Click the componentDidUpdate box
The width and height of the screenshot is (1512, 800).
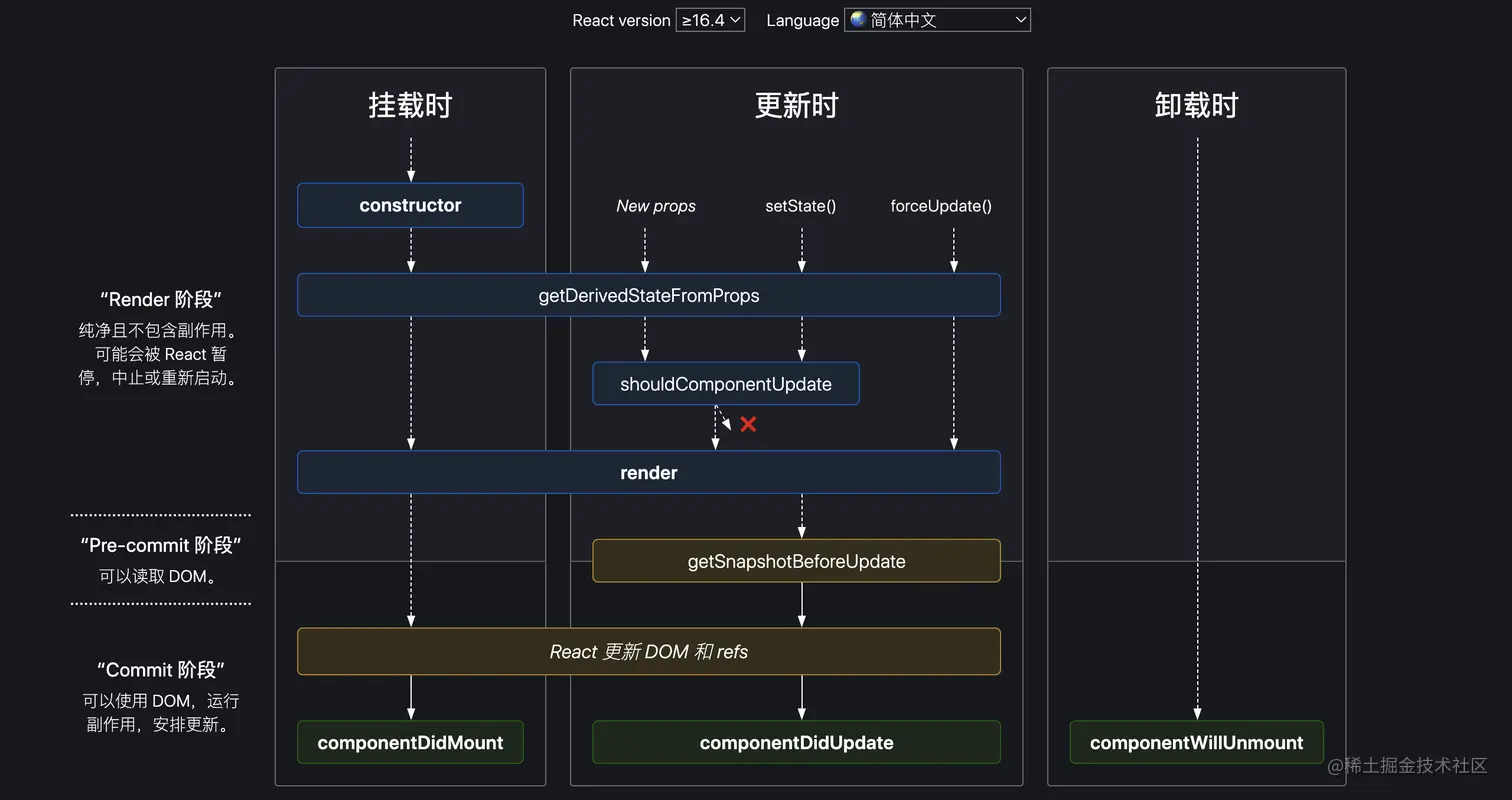(x=796, y=742)
